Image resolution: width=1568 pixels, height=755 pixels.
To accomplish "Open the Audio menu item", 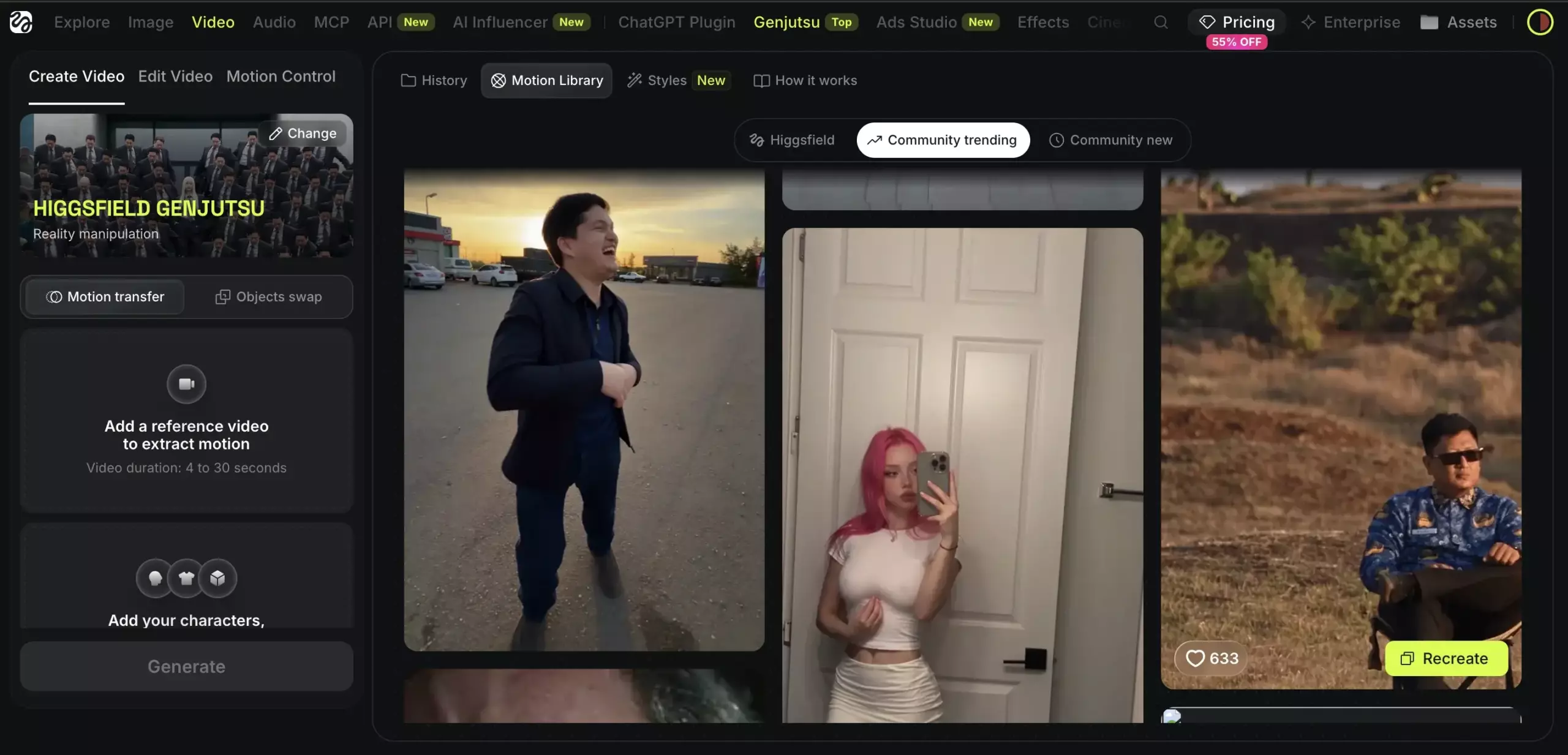I will (x=274, y=22).
